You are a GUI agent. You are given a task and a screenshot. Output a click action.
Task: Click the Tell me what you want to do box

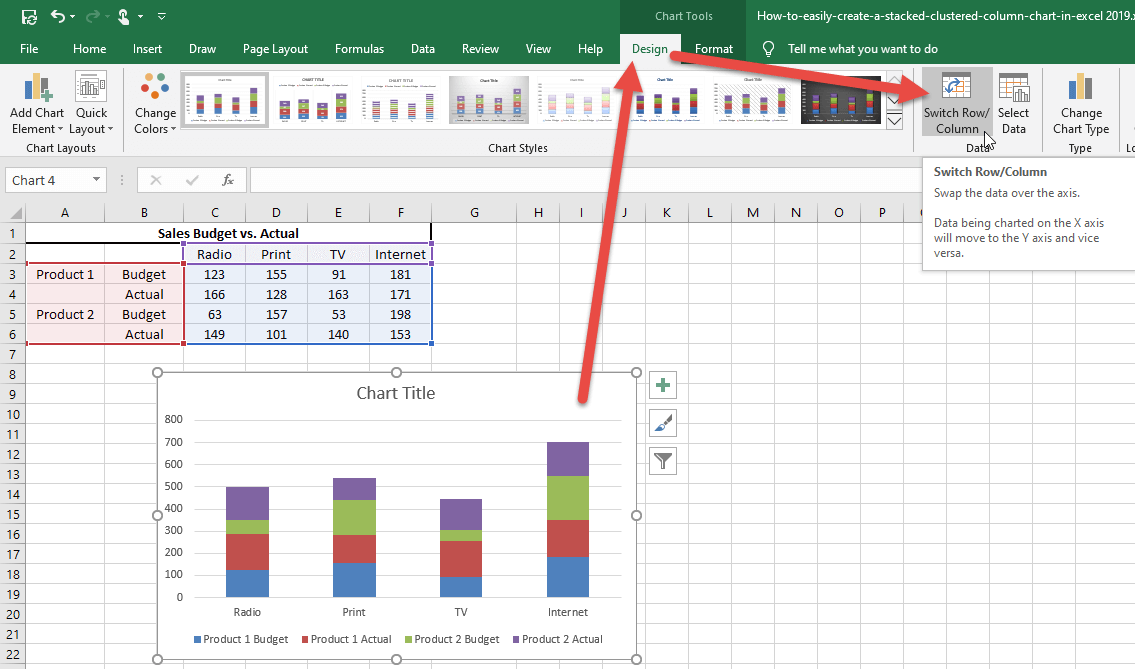tap(862, 48)
